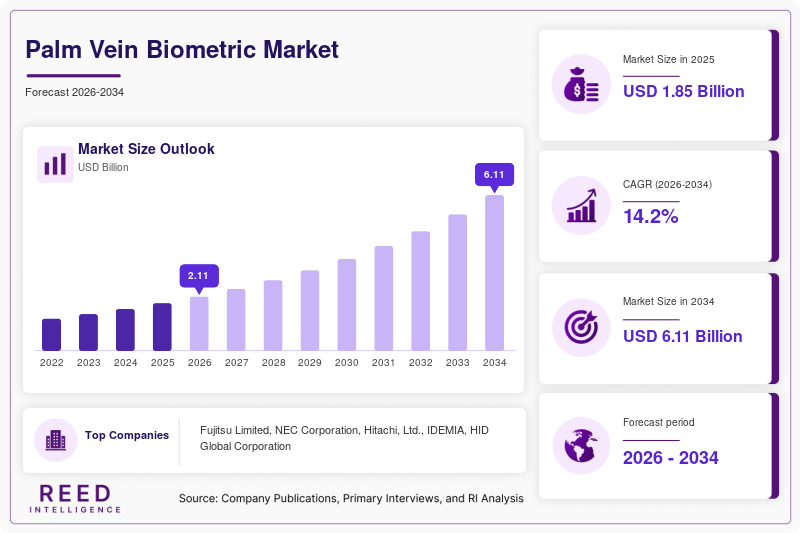Click the 14.2% CAGR value
This screenshot has width=800, height=533.
click(651, 216)
